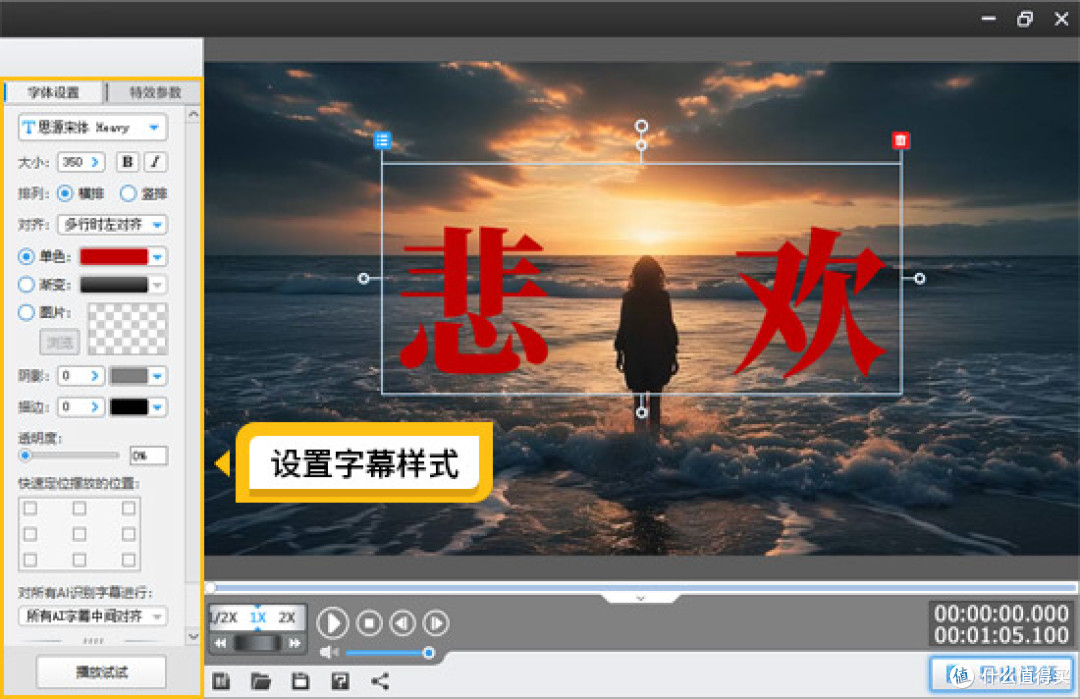The width and height of the screenshot is (1080, 699).
Task: Click the checkered image preview thumbnail
Action: (x=128, y=328)
